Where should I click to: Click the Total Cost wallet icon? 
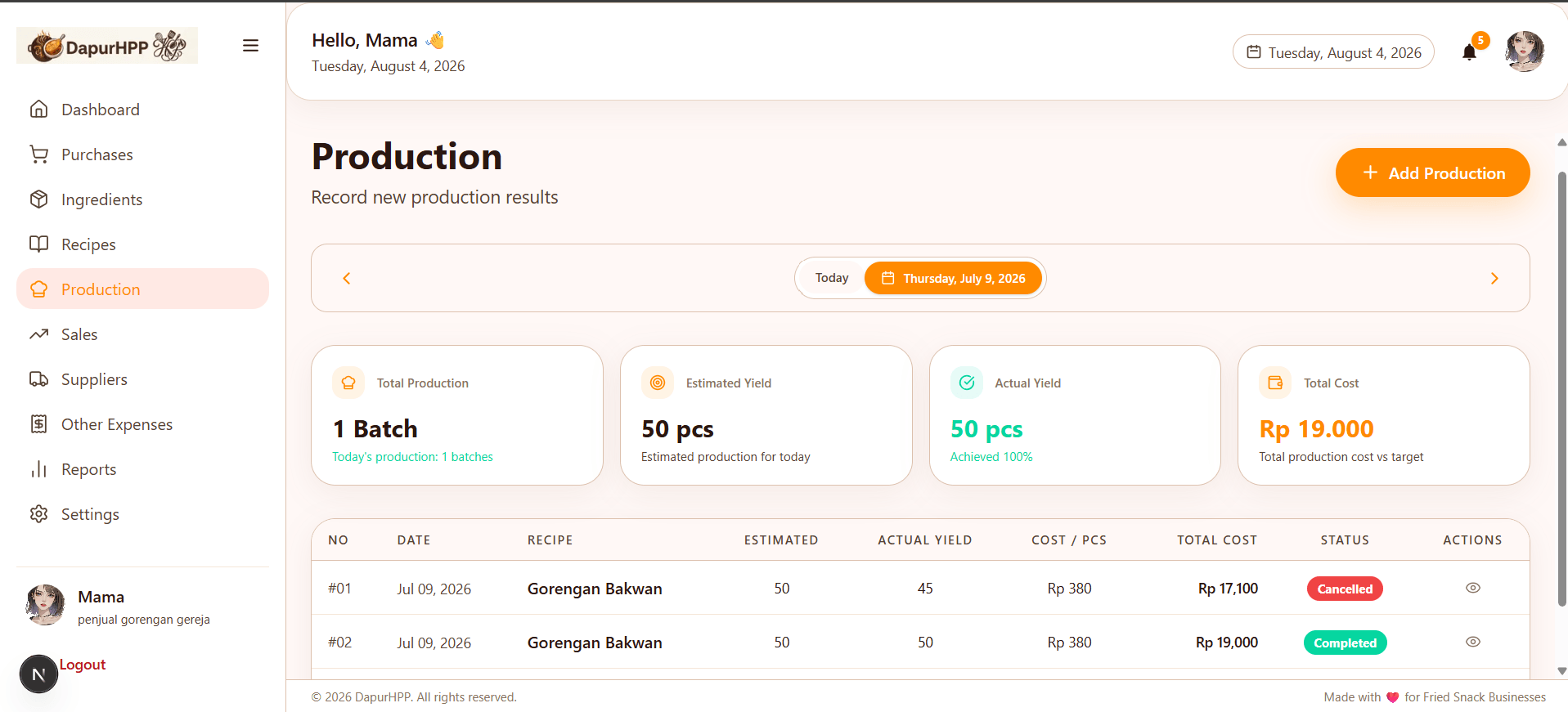click(x=1275, y=383)
